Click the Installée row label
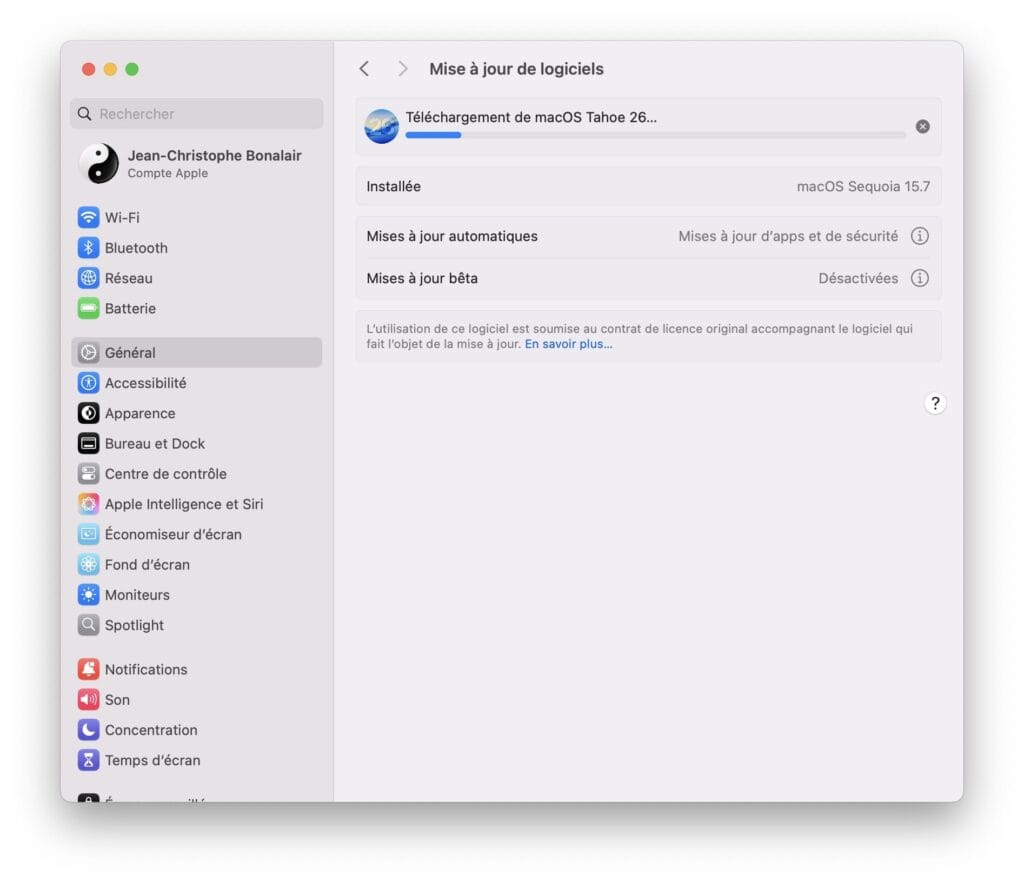The width and height of the screenshot is (1024, 882). pyautogui.click(x=393, y=187)
